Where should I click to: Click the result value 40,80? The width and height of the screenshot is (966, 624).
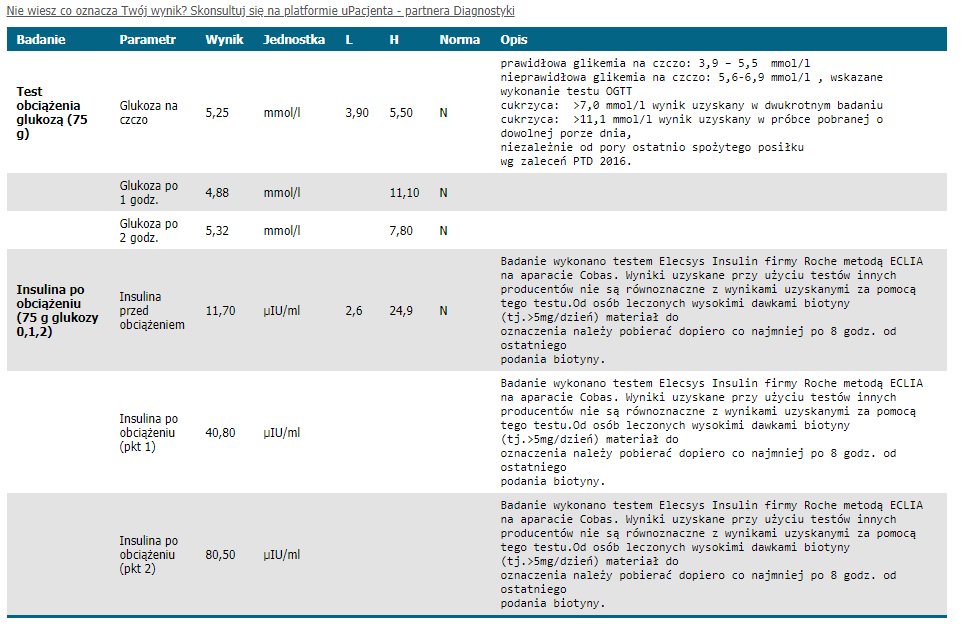[220, 432]
